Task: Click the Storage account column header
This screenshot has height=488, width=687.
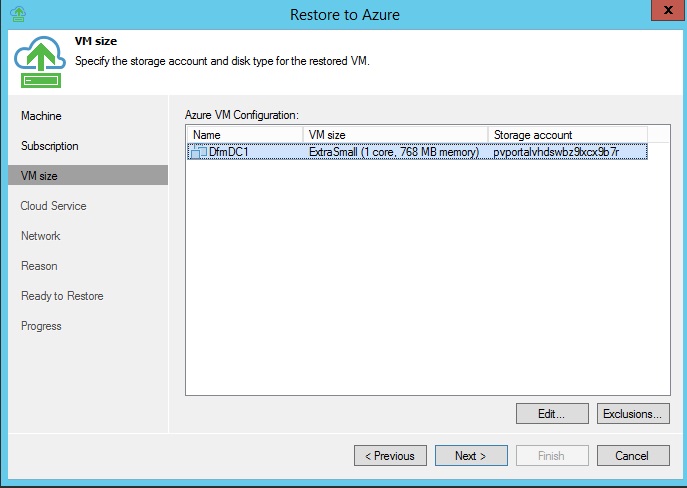Action: [x=567, y=135]
